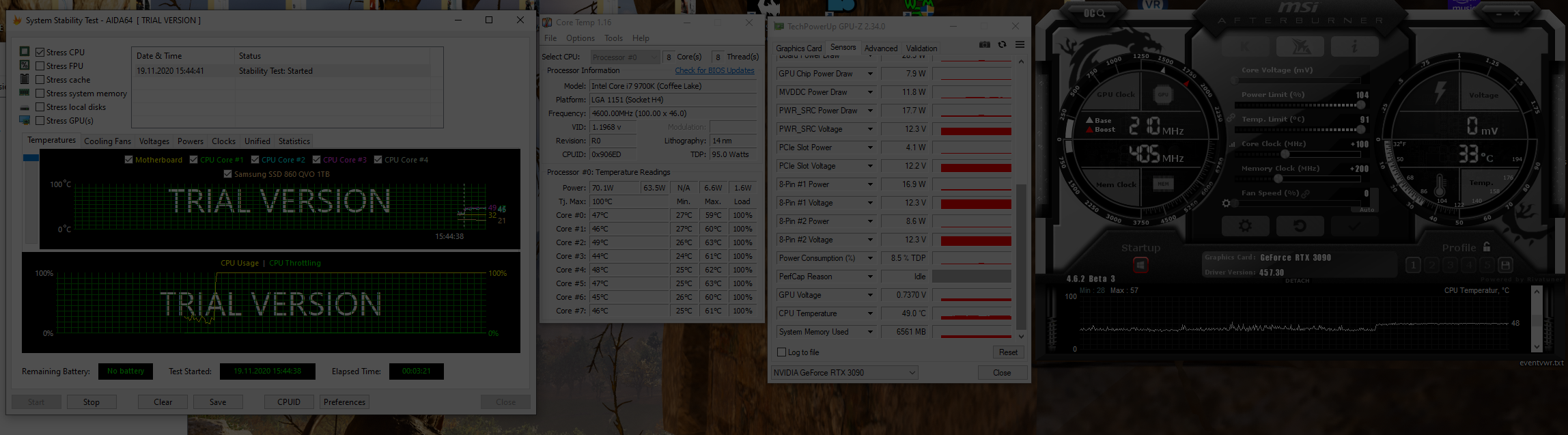The height and width of the screenshot is (435, 1568).
Task: Click the link icon next to Fan Speed label
Action: tap(1305, 194)
